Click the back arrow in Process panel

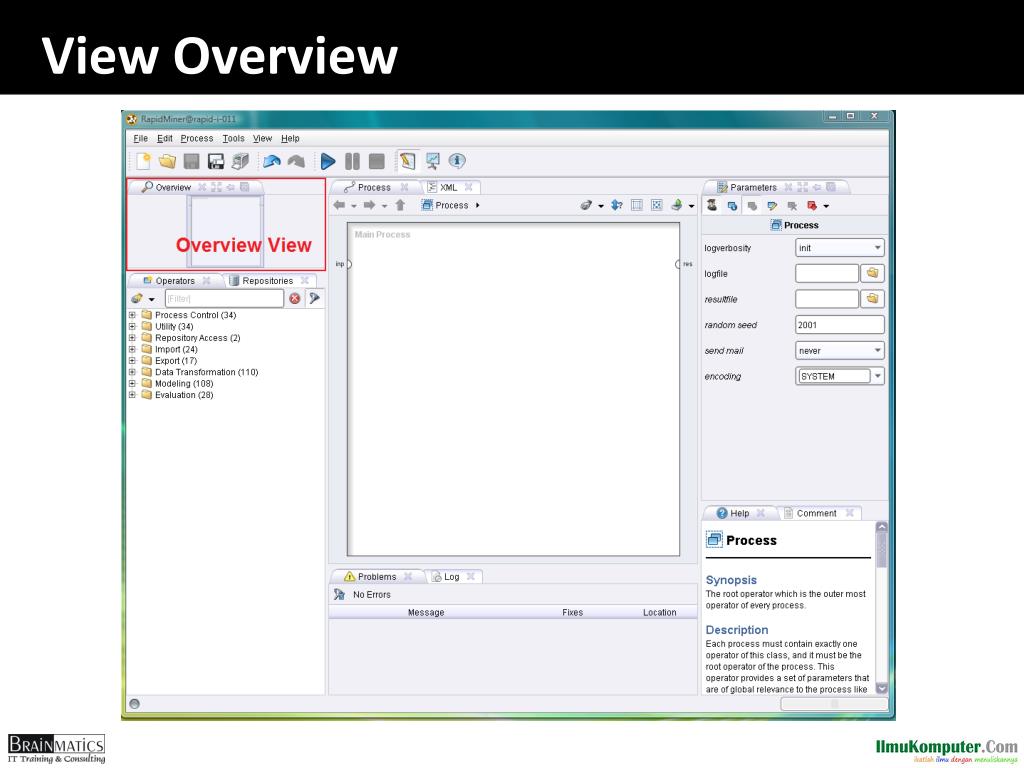pos(339,205)
